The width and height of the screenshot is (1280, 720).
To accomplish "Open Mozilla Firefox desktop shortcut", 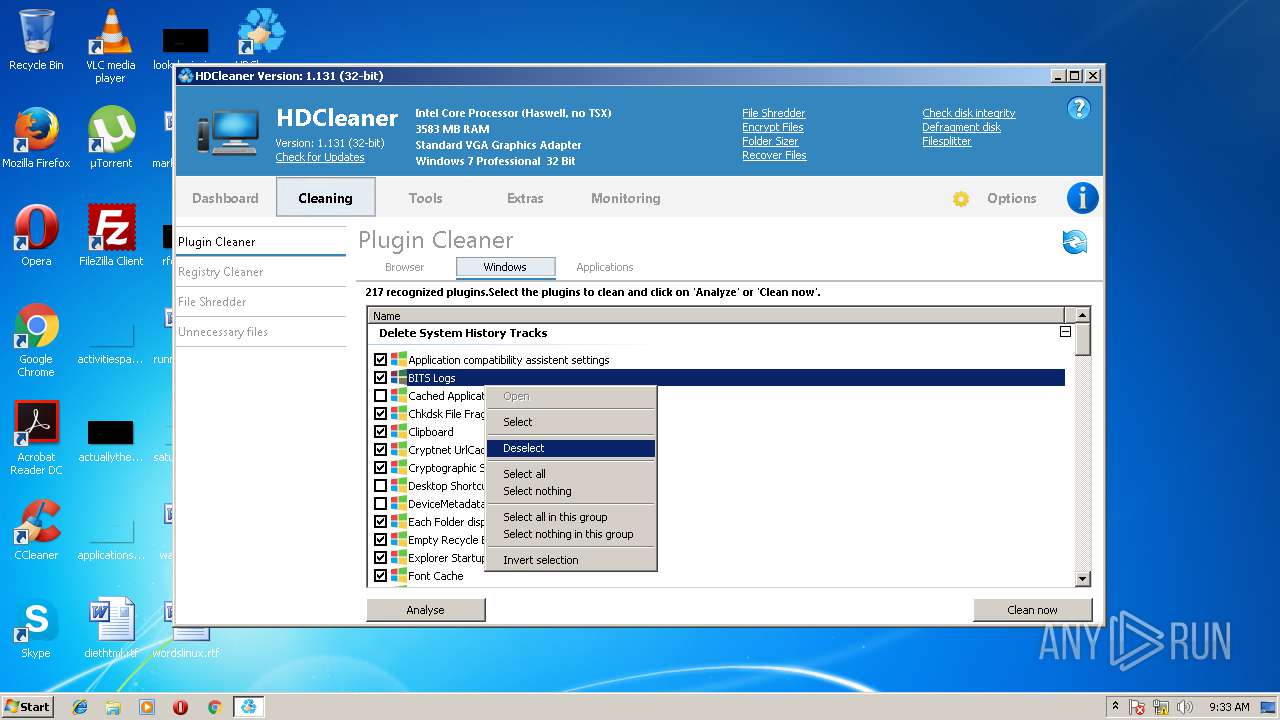I will coord(36,138).
